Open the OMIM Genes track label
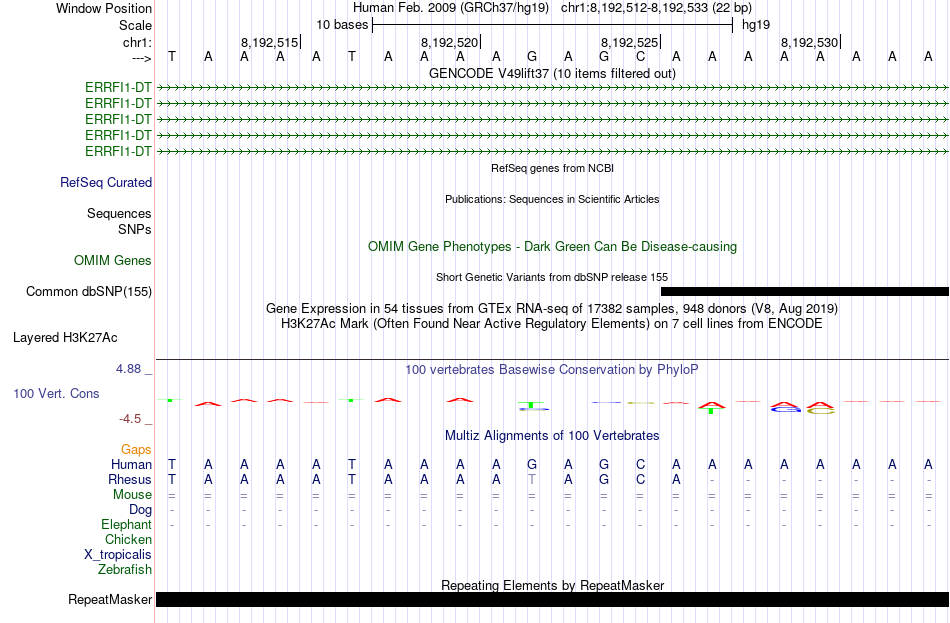Image resolution: width=950 pixels, height=623 pixels. tap(113, 261)
